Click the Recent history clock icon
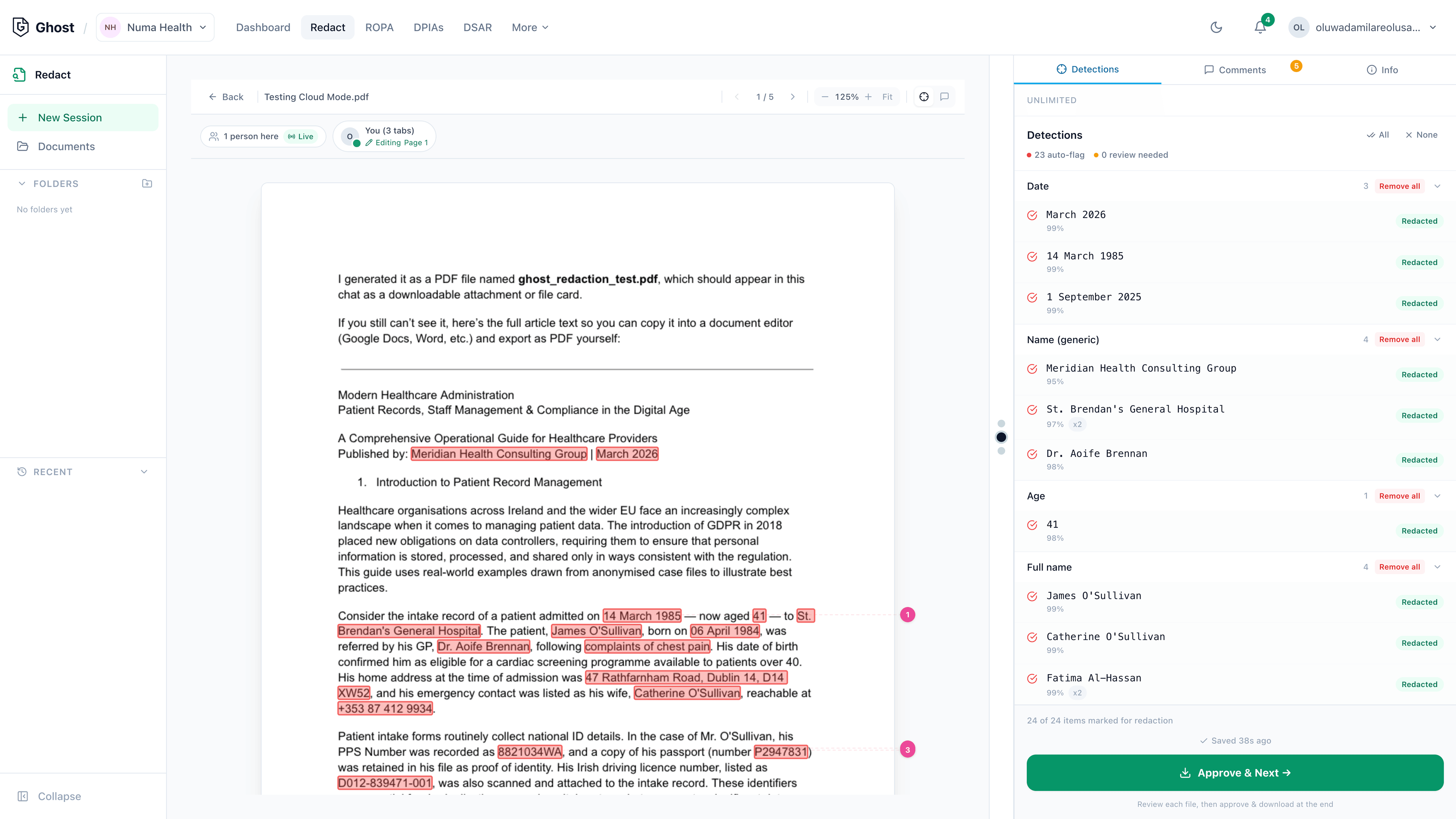Screen dimensions: 1456x819 click(22, 472)
